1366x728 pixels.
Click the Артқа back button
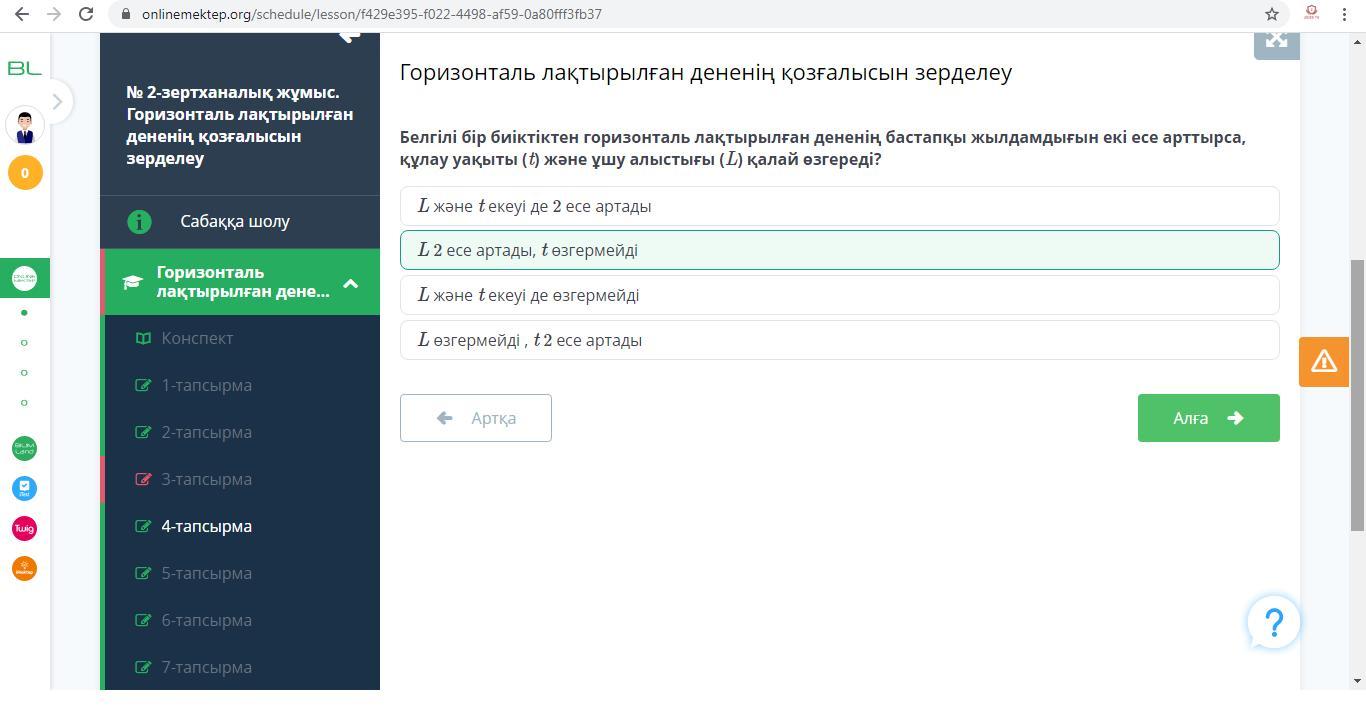[x=476, y=418]
